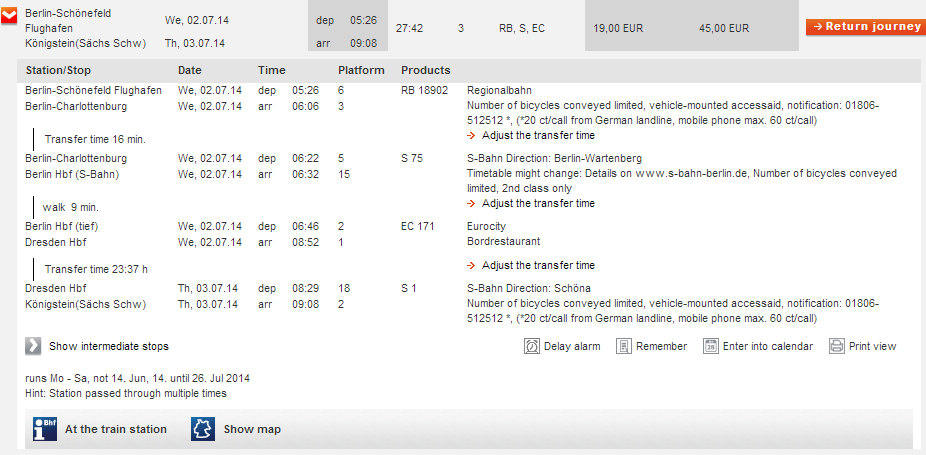This screenshot has width=926, height=455.
Task: Adjust the transfer time under S 75
Action: tap(538, 203)
